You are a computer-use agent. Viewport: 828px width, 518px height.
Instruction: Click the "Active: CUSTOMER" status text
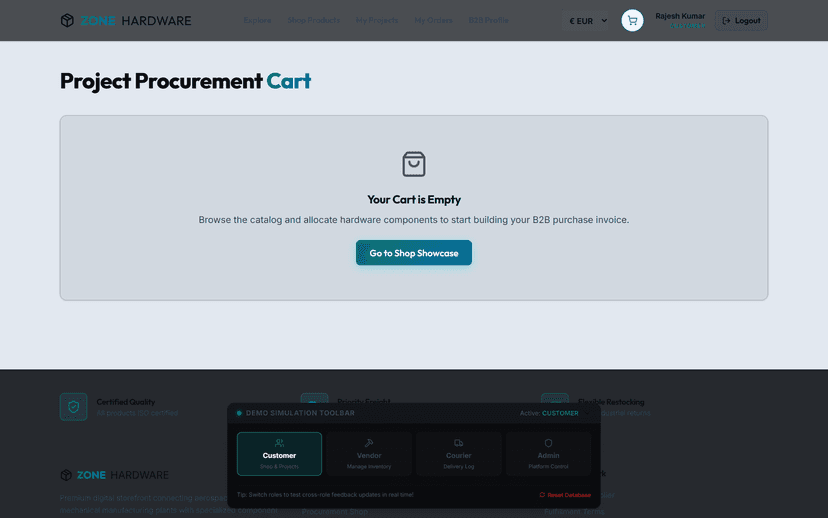point(549,413)
